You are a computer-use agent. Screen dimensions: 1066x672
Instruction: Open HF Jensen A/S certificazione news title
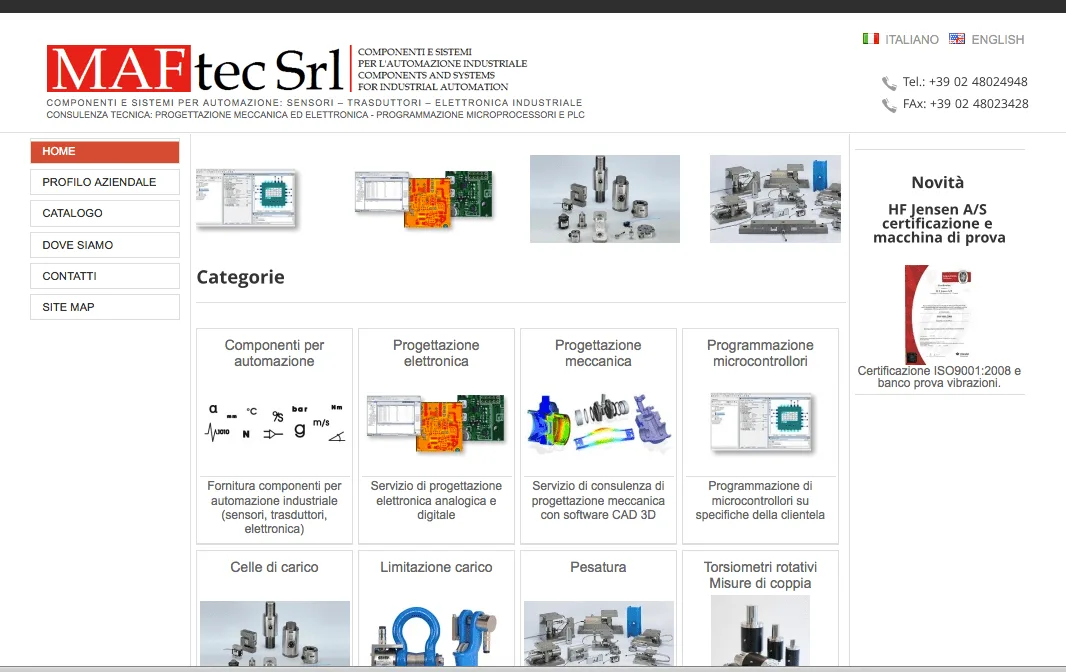939,223
